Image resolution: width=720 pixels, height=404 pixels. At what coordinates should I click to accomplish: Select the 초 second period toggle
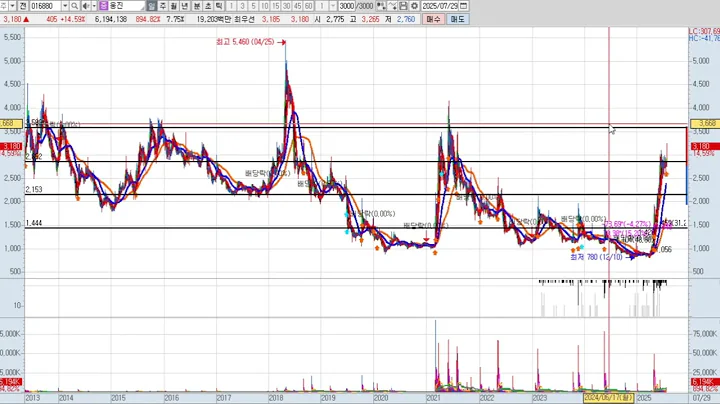coord(208,6)
